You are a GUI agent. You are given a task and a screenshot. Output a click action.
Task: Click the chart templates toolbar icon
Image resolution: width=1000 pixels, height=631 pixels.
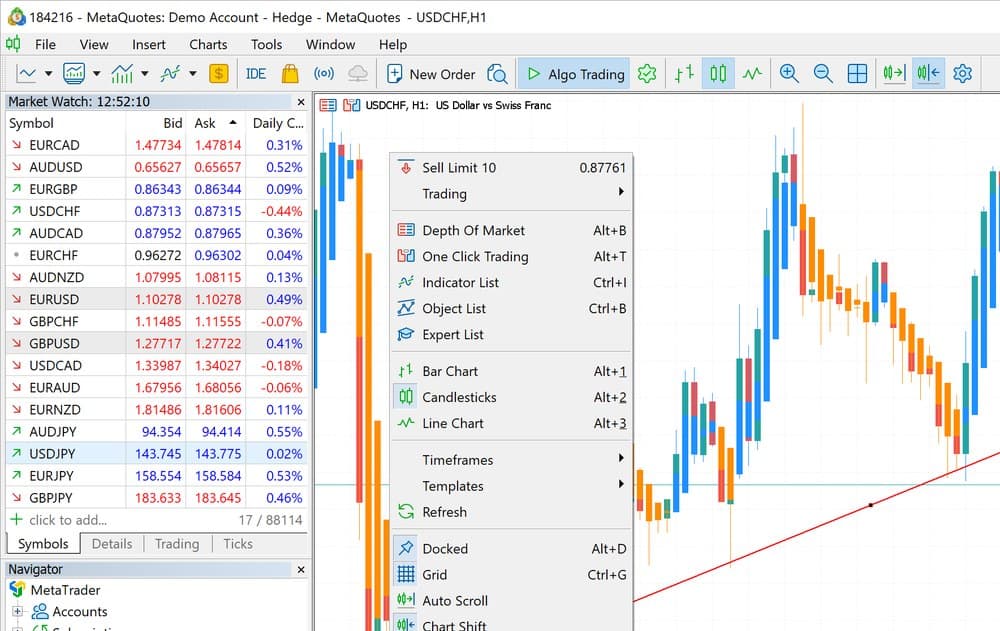pyautogui.click(x=74, y=74)
